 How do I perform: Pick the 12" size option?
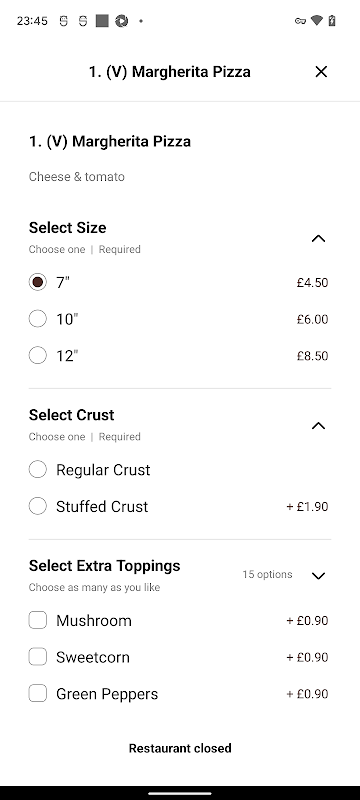(38, 356)
